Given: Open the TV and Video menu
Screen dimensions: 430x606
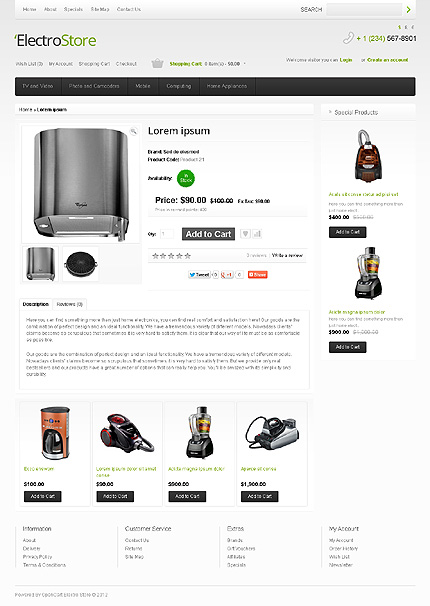Looking at the screenshot, I should pos(38,86).
